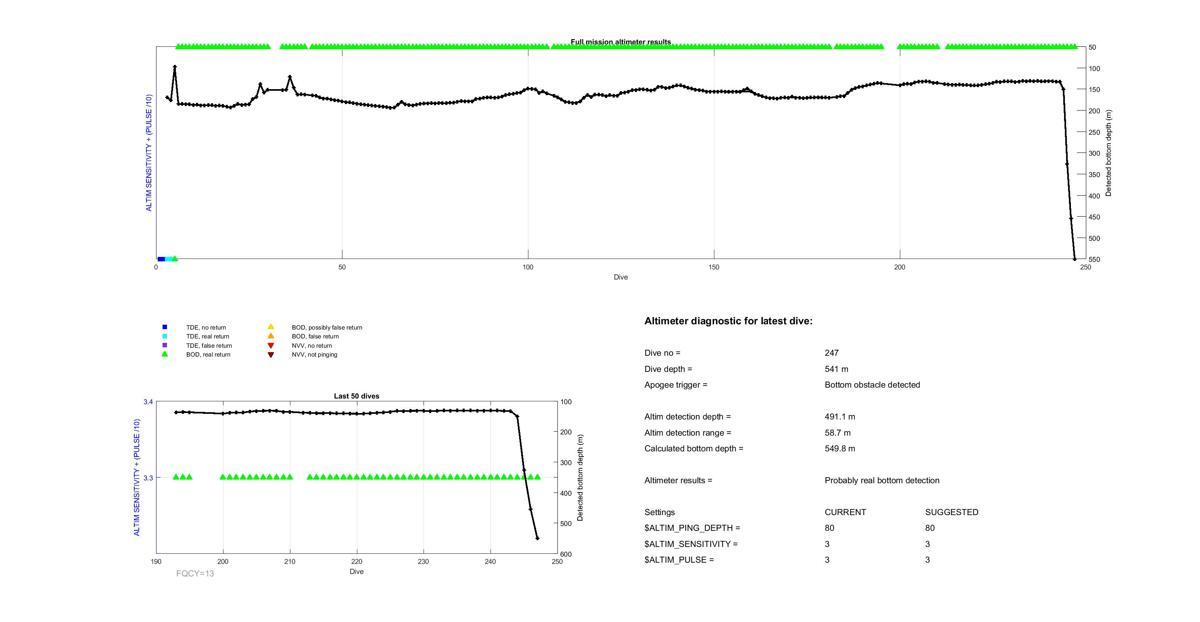Click the red downward triangle legend marker for NVV no return
Screen dimensions: 1200x622
[x=270, y=345]
